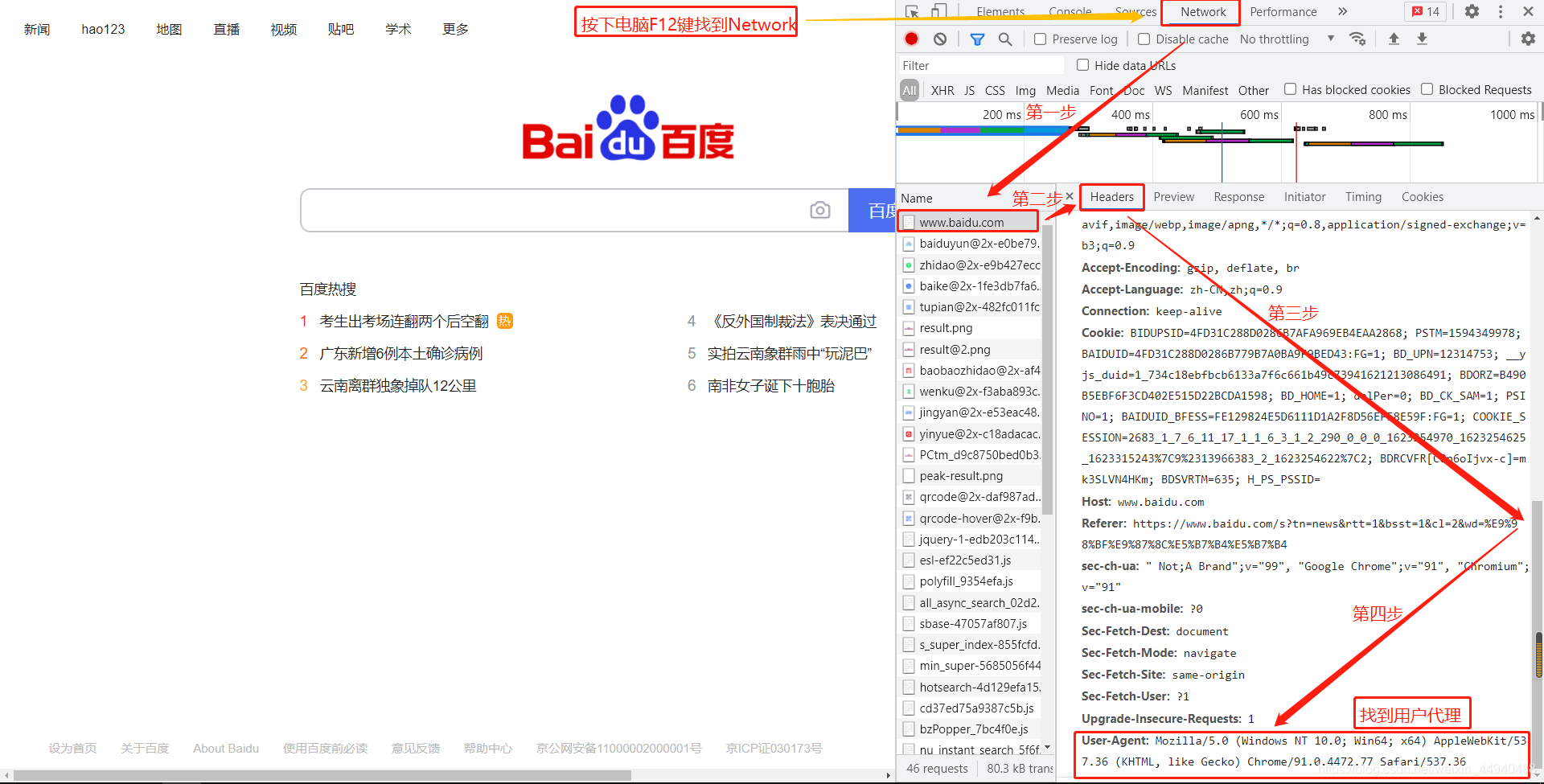
Task: Toggle the device toolbar icon
Action: pos(938,11)
